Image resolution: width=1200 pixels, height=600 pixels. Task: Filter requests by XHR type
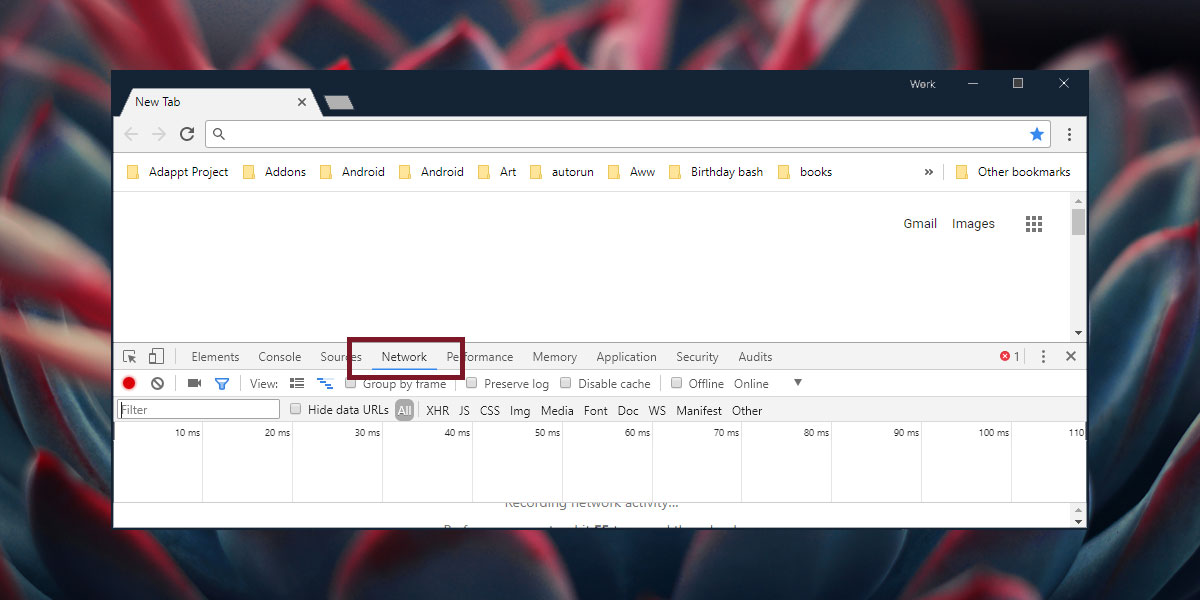point(437,410)
